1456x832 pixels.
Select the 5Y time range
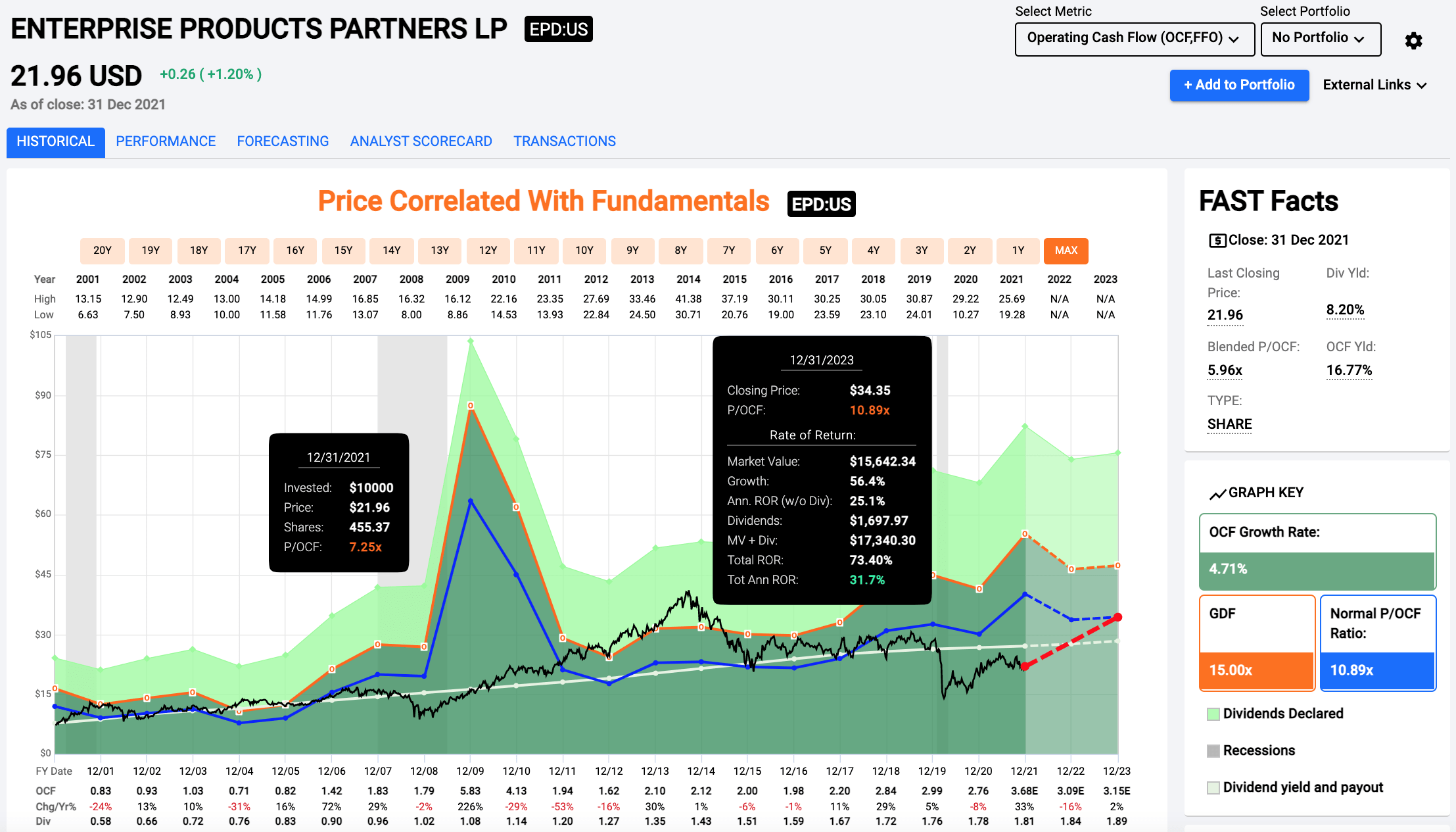tap(826, 251)
